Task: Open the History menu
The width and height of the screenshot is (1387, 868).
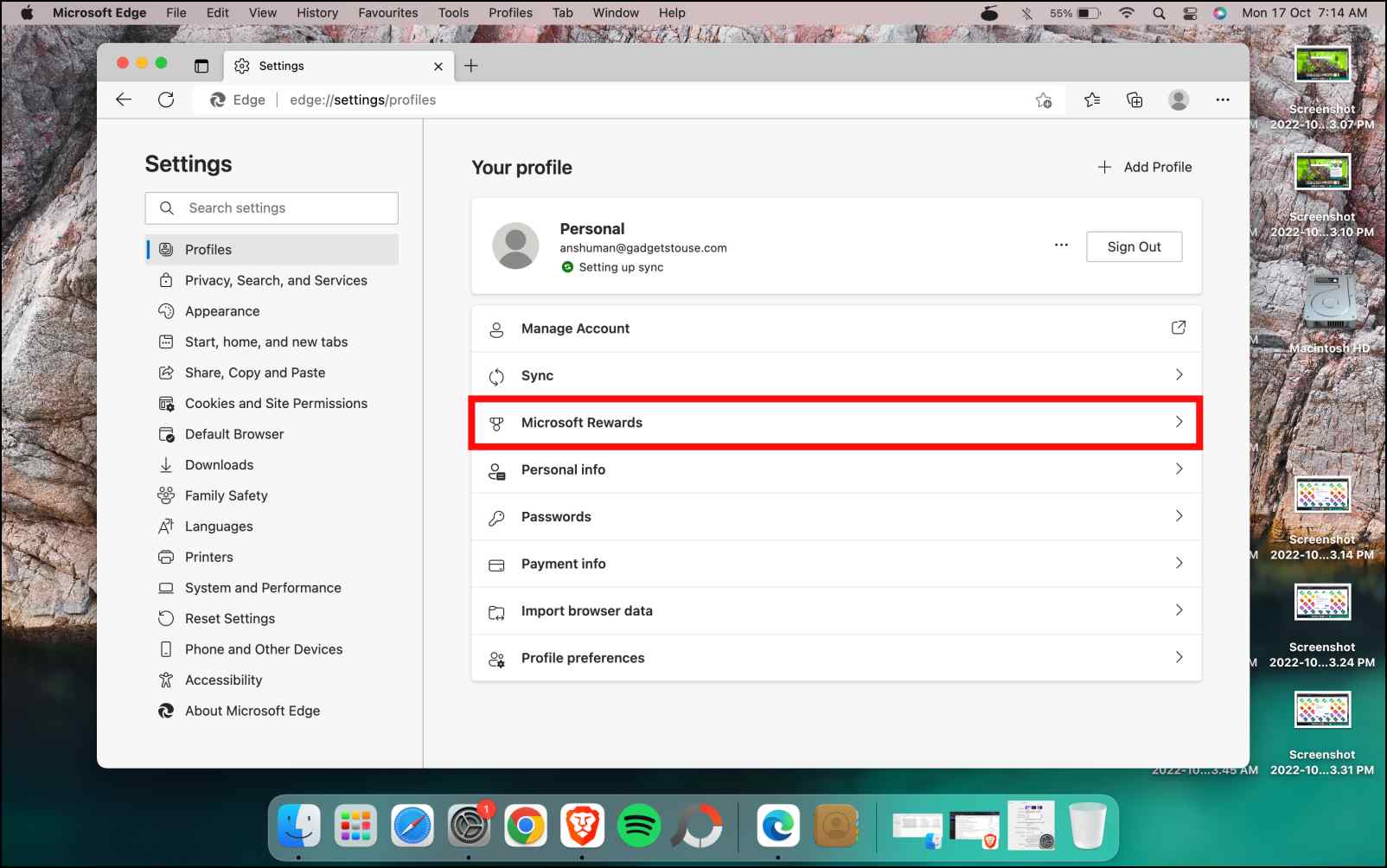Action: coord(317,13)
